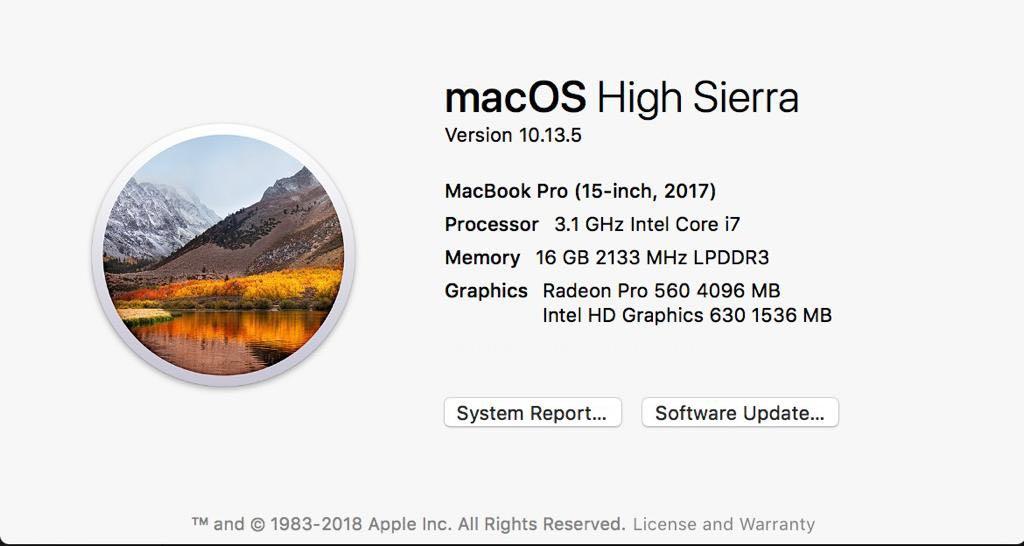This screenshot has height=546, width=1024.
Task: Click the Processor label
Action: pos(491,225)
